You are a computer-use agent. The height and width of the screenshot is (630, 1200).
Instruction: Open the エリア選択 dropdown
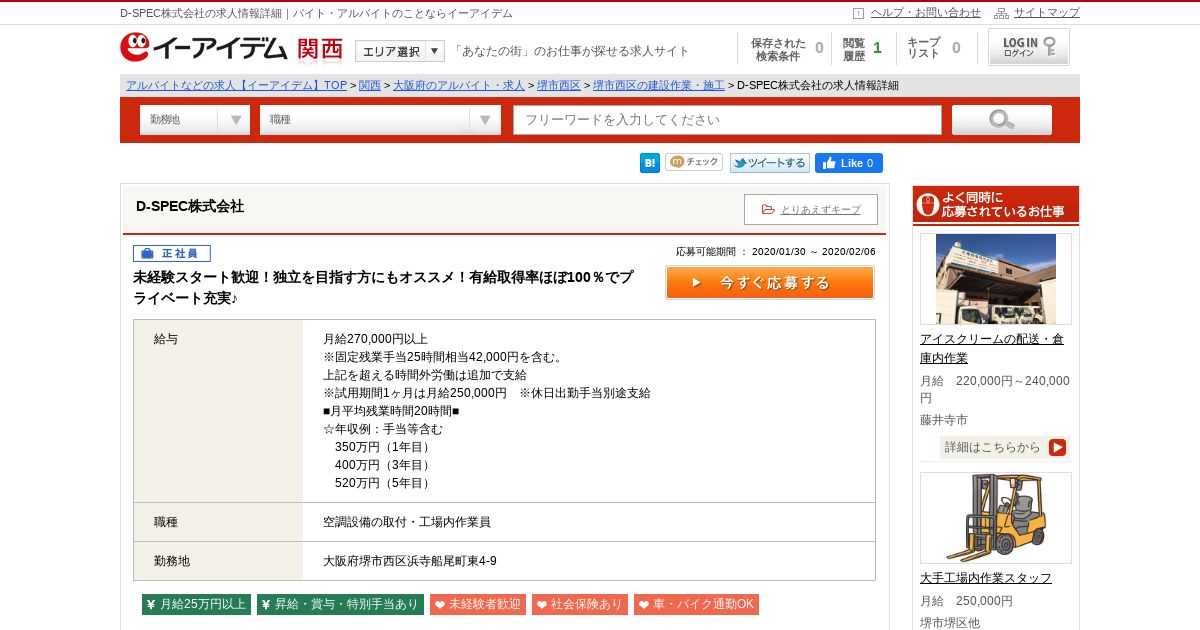(x=400, y=51)
